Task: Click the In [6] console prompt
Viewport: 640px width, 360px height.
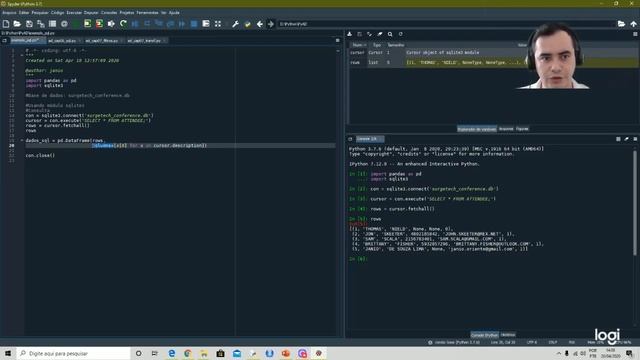Action: (x=358, y=259)
